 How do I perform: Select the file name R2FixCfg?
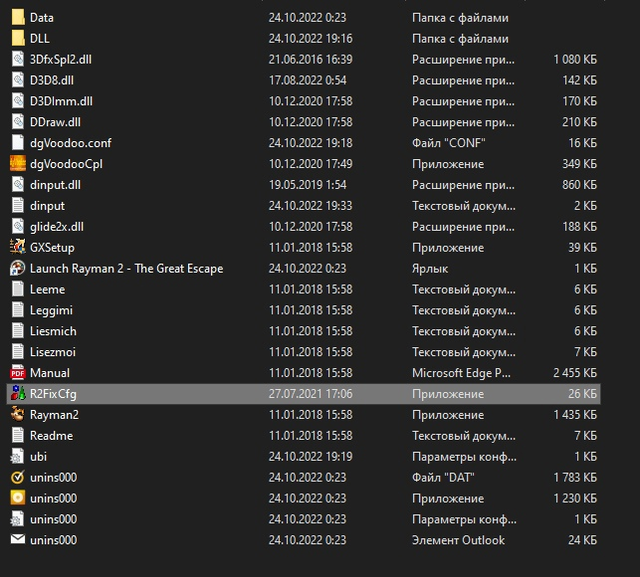coord(53,393)
